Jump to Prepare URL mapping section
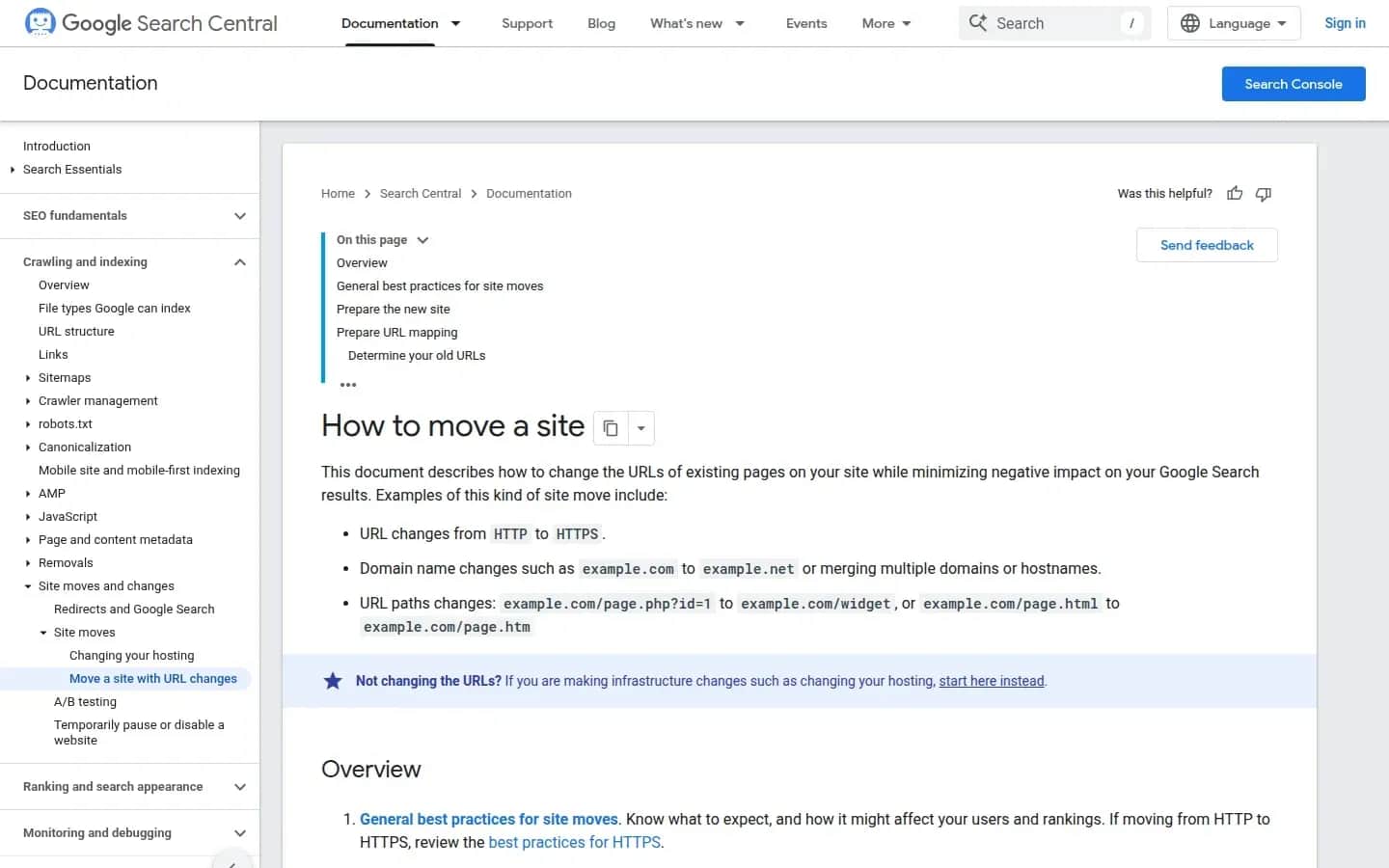This screenshot has width=1389, height=868. pos(397,333)
